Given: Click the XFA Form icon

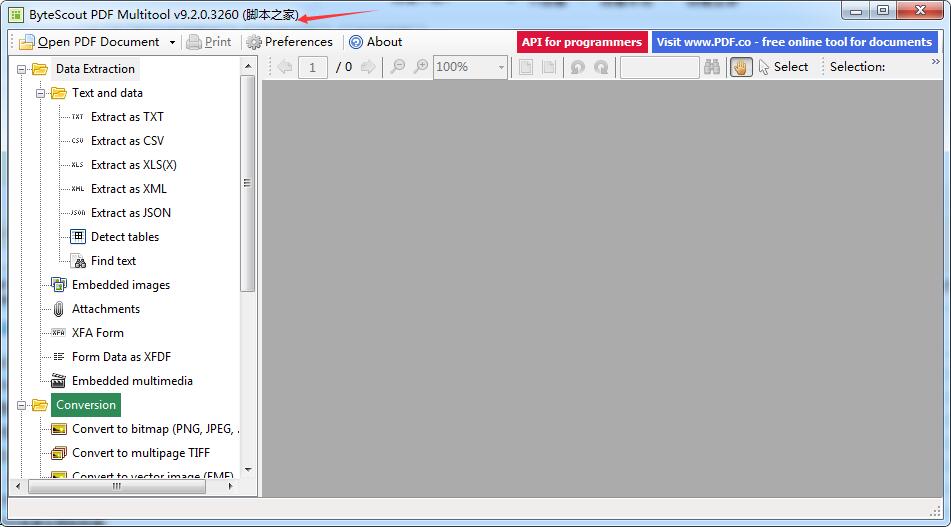Looking at the screenshot, I should [x=58, y=333].
